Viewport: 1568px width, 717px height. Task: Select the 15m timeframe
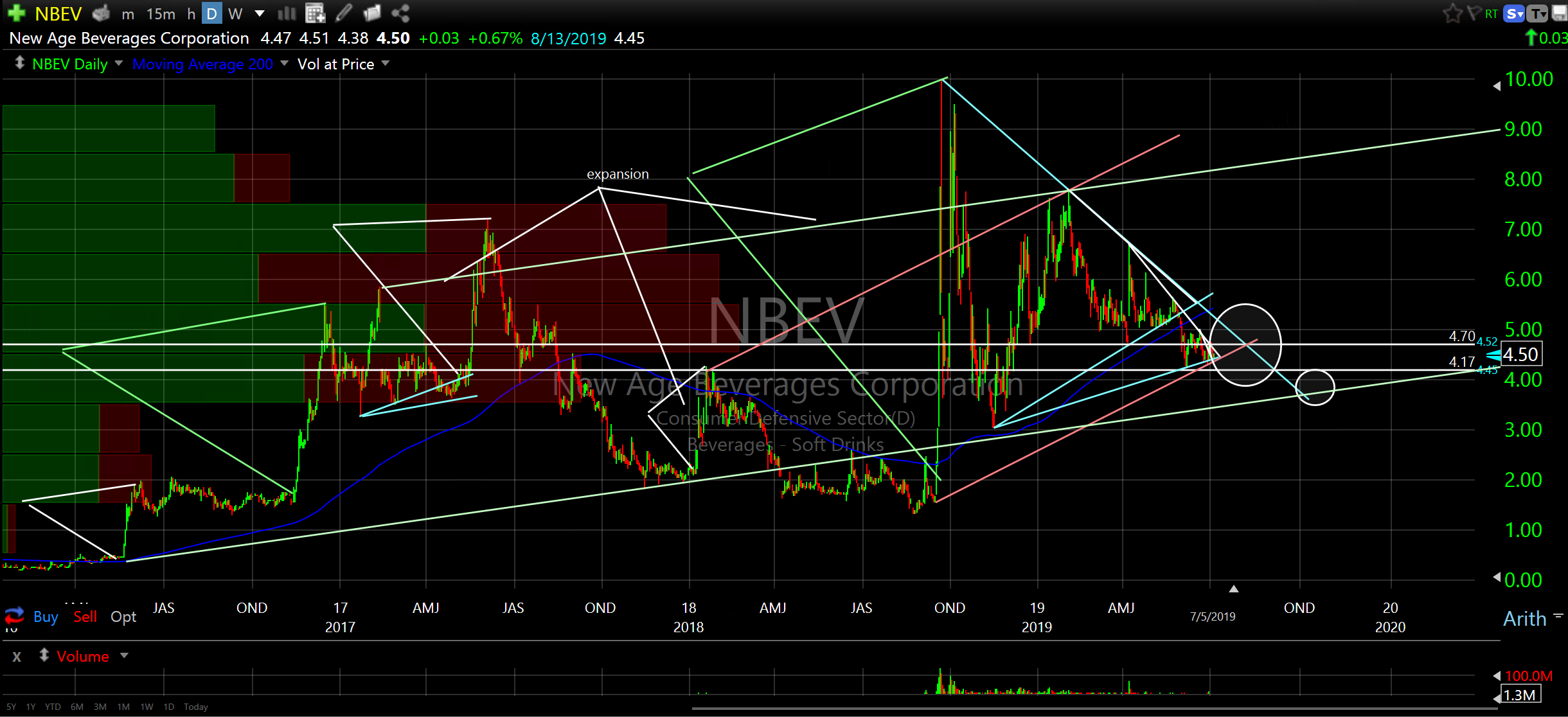coord(161,13)
